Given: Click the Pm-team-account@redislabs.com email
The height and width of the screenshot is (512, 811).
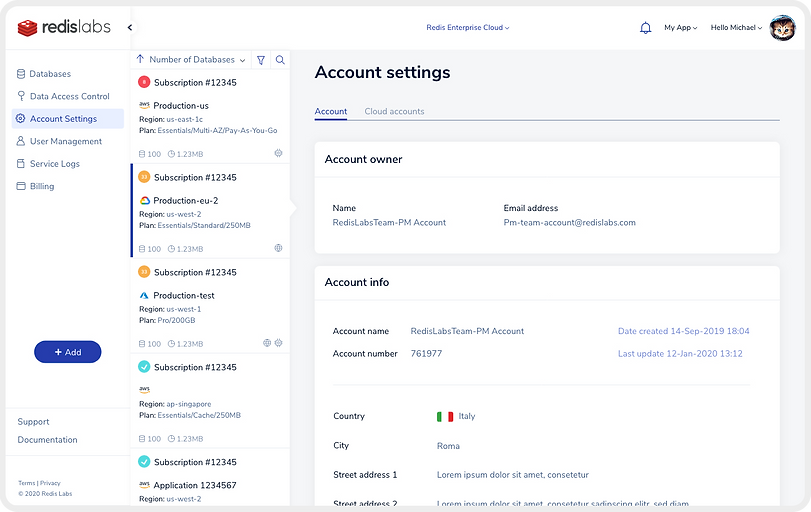Looking at the screenshot, I should 569,222.
